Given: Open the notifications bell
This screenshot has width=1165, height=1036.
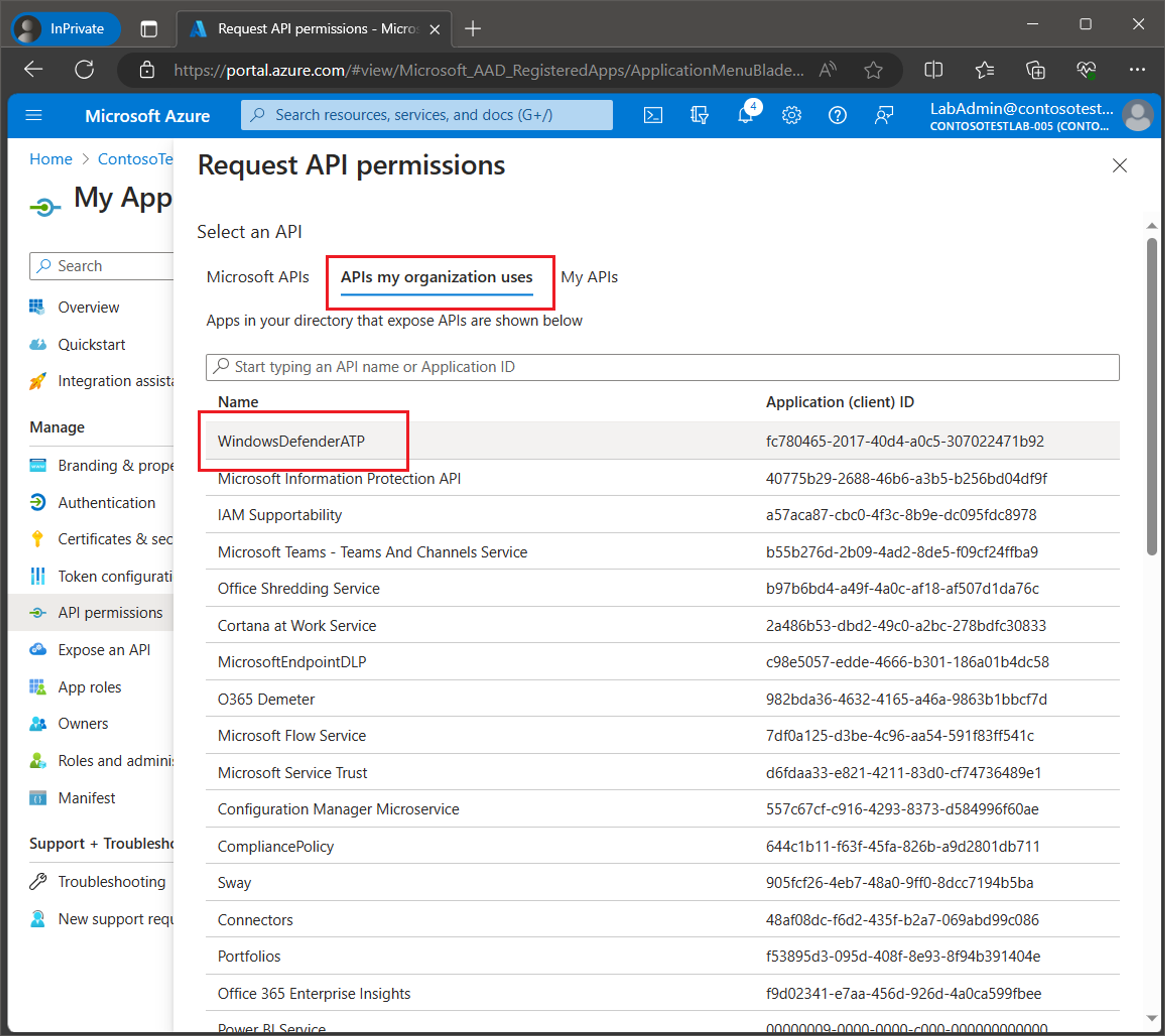Looking at the screenshot, I should [745, 116].
